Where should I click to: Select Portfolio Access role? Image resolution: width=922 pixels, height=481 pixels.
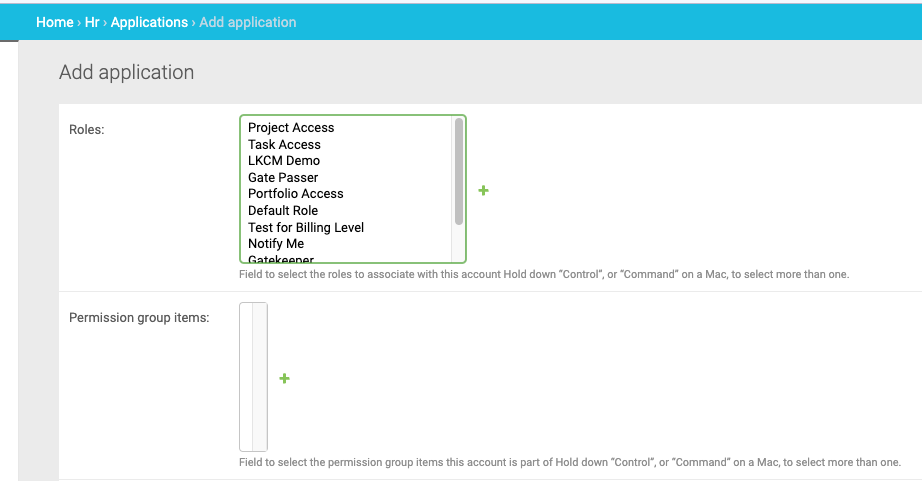coord(295,194)
